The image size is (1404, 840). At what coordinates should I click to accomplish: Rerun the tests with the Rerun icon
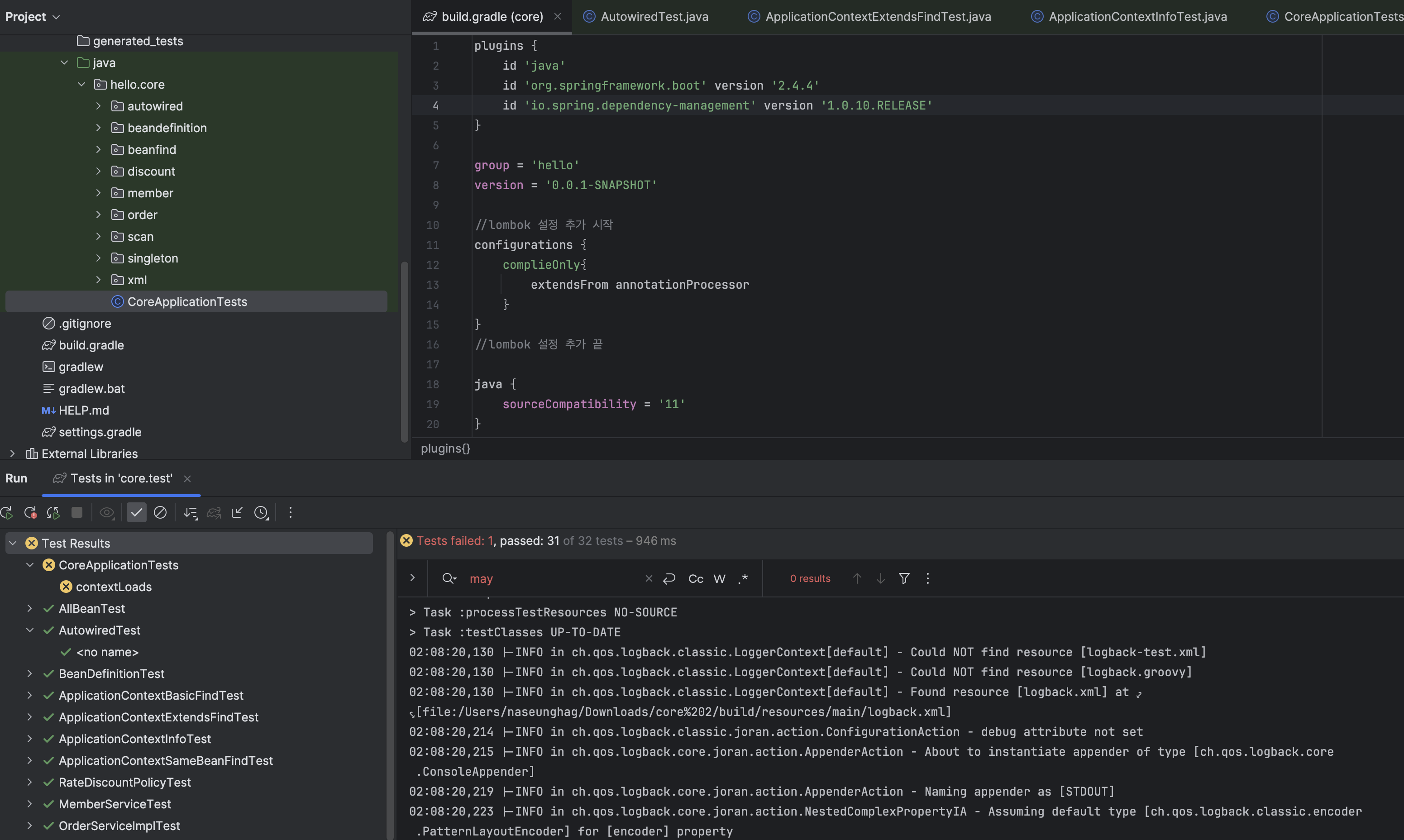[x=7, y=513]
